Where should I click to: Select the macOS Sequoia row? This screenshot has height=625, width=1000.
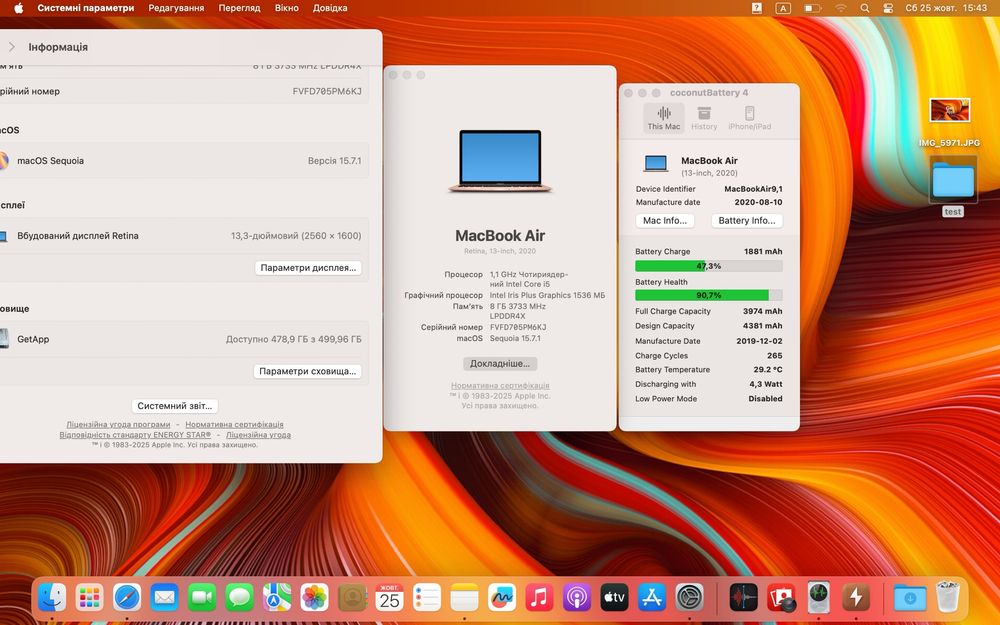tap(184, 161)
